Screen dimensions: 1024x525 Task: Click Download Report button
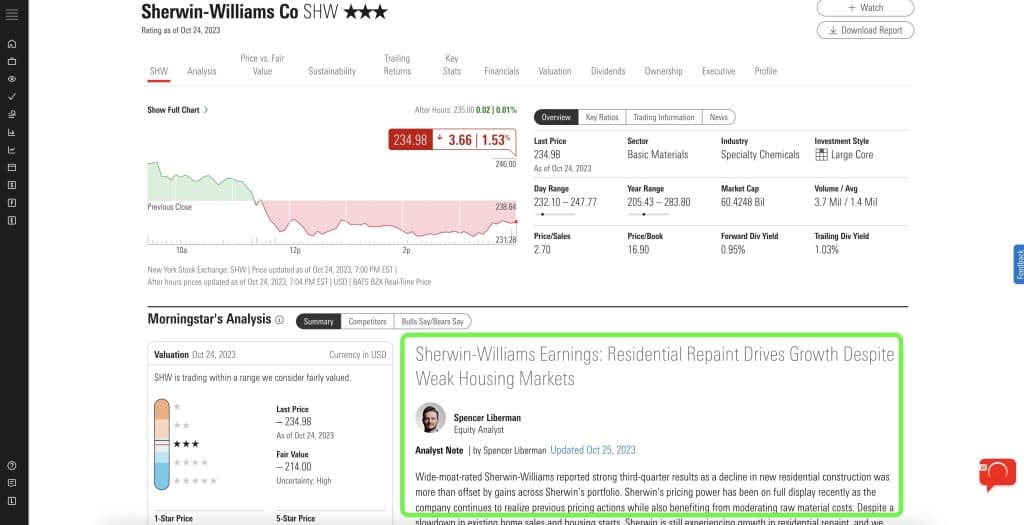(865, 30)
